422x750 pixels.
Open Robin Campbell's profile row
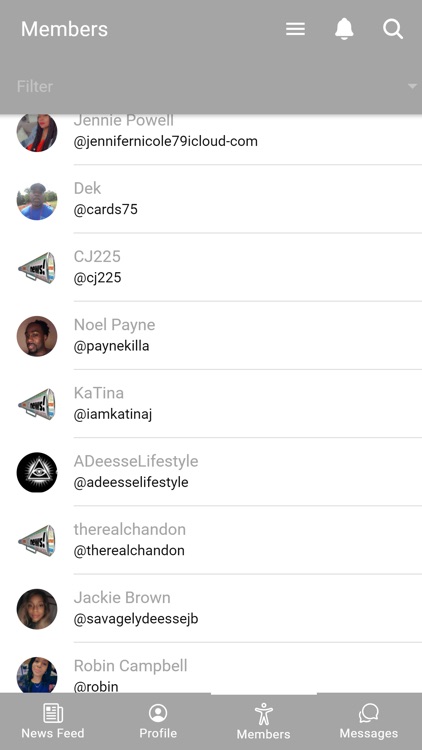click(x=211, y=668)
